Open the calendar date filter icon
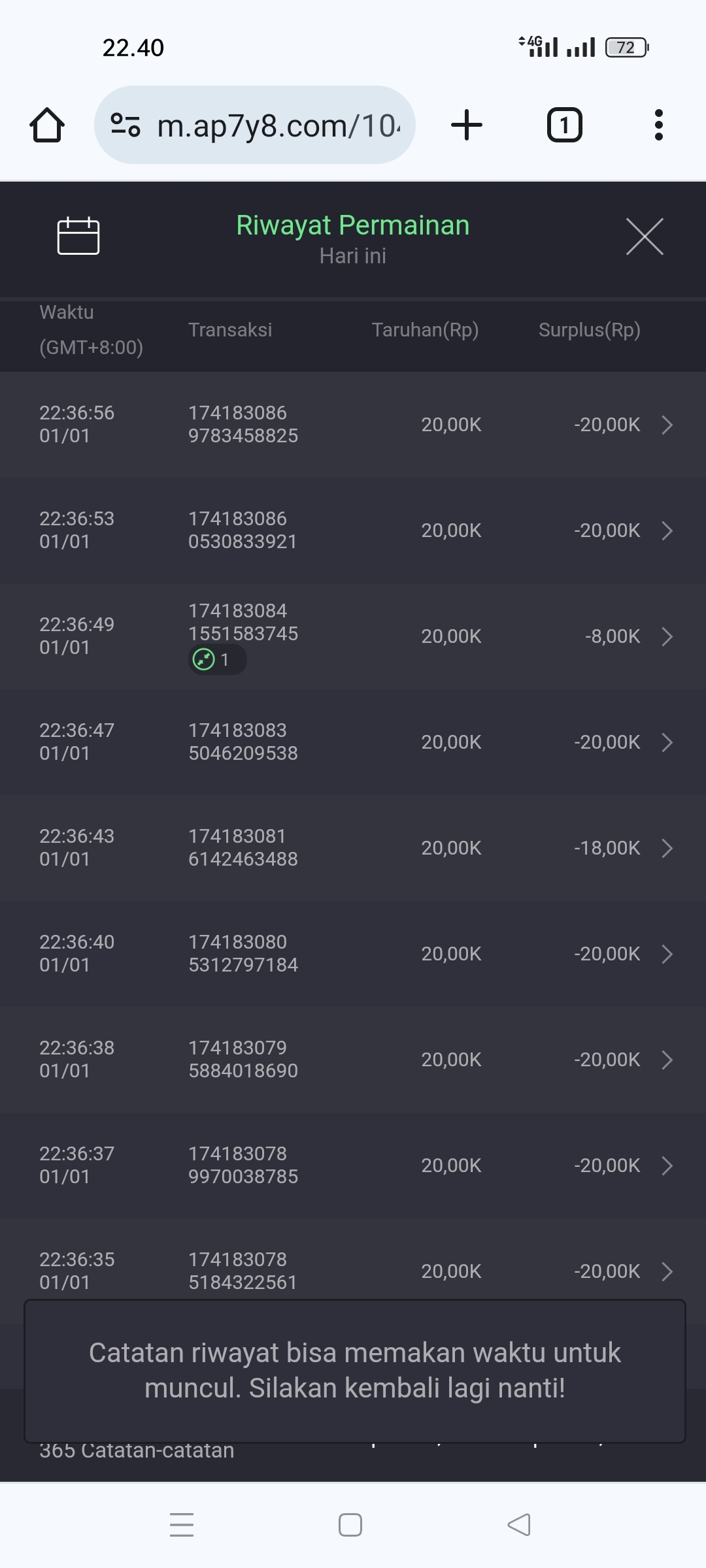 78,235
